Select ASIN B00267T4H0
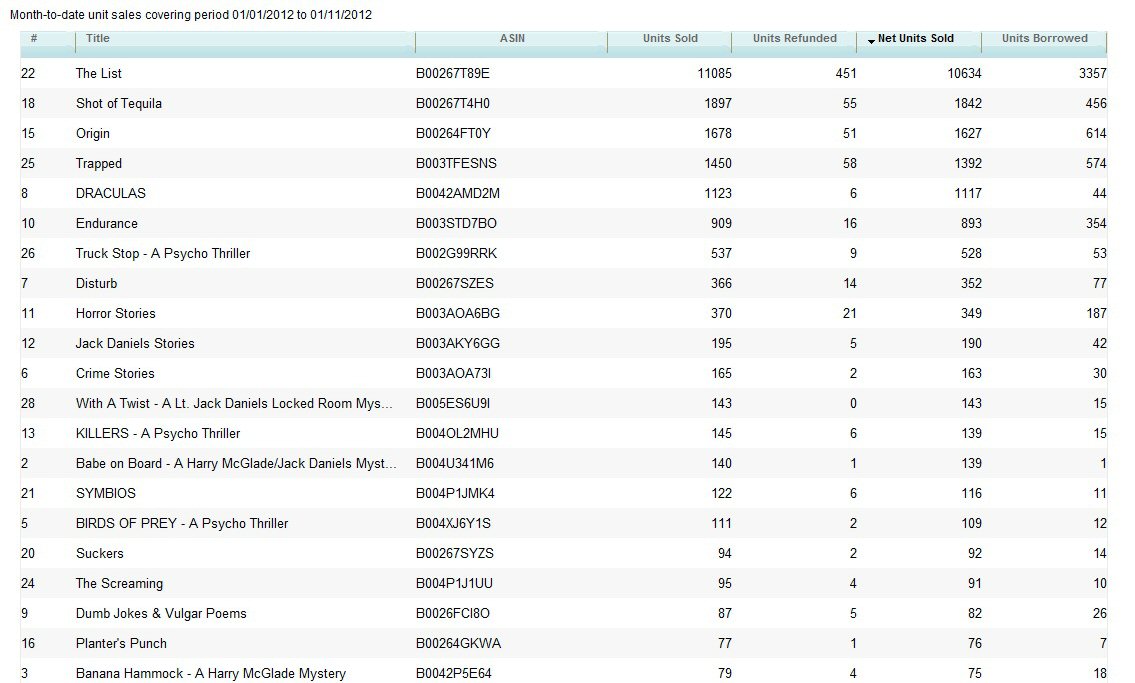This screenshot has height=683, width=1135. click(x=452, y=103)
